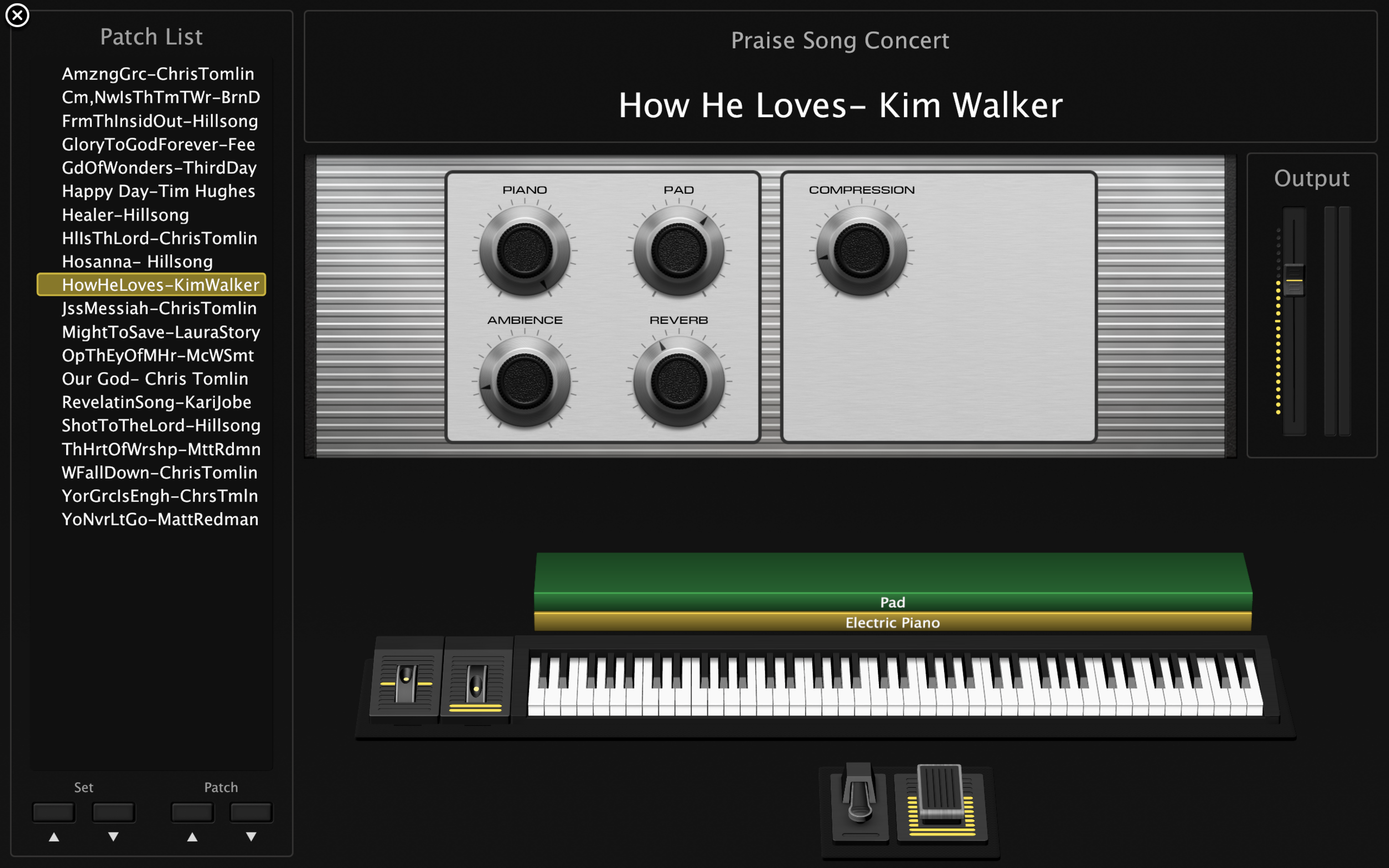1389x868 pixels.
Task: Click the Output volume fader handle
Action: tap(1293, 280)
